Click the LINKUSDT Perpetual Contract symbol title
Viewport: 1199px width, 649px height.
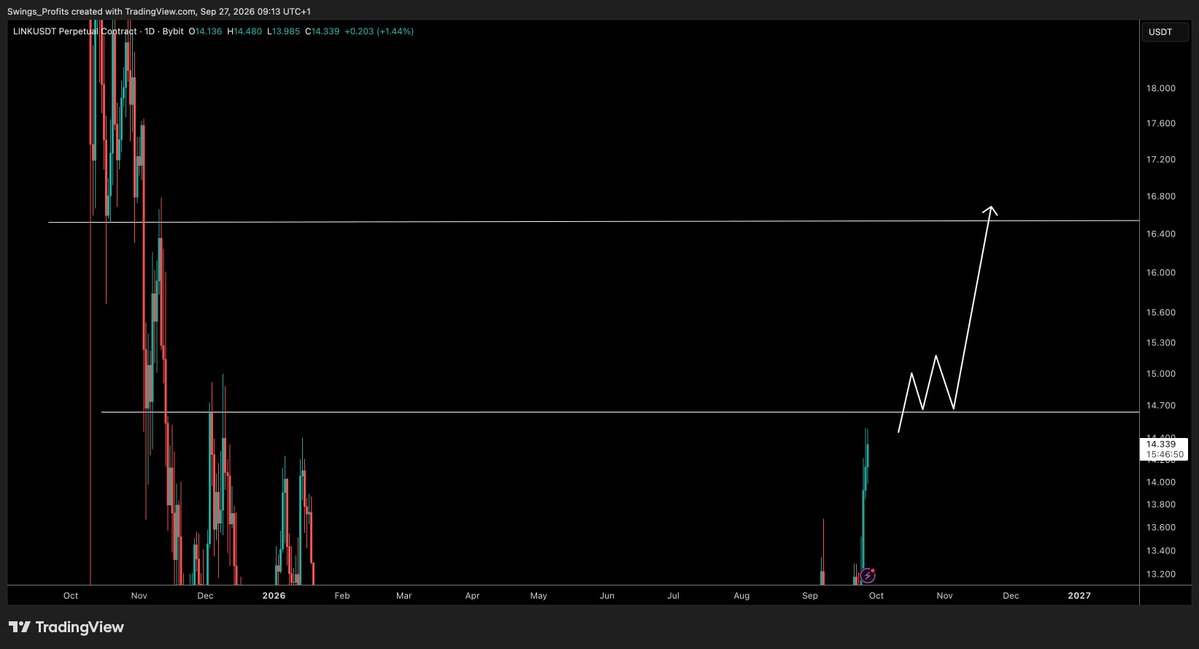[75, 31]
